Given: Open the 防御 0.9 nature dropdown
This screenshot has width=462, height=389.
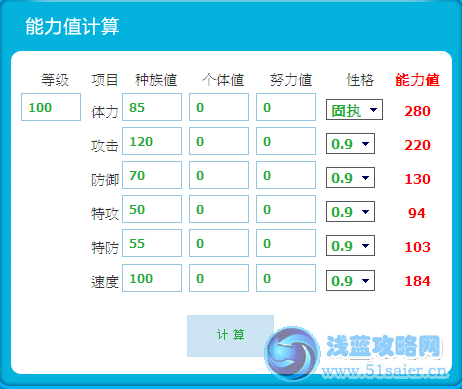Looking at the screenshot, I should (x=350, y=178).
